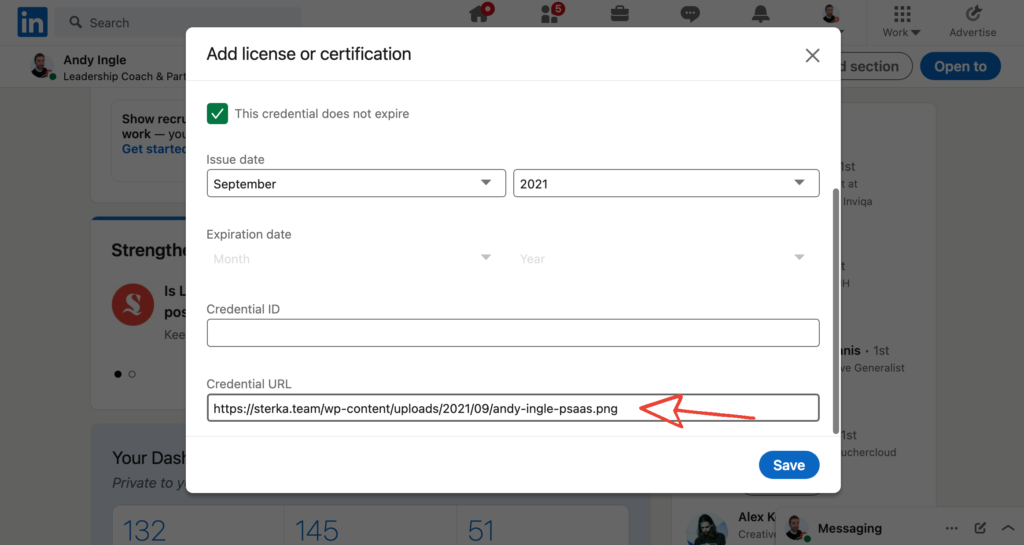The height and width of the screenshot is (545, 1024).
Task: Close the Add license dialog
Action: [x=812, y=55]
